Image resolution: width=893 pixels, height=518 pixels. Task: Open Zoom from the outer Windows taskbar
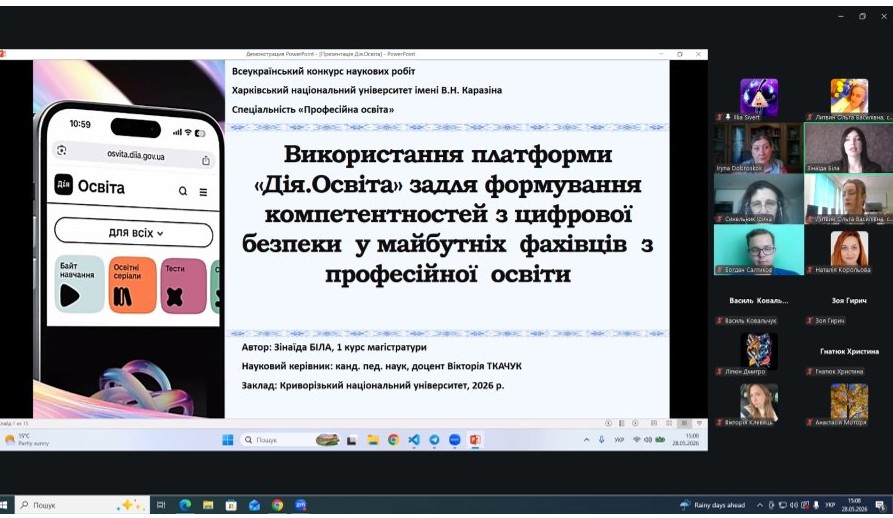pos(300,505)
